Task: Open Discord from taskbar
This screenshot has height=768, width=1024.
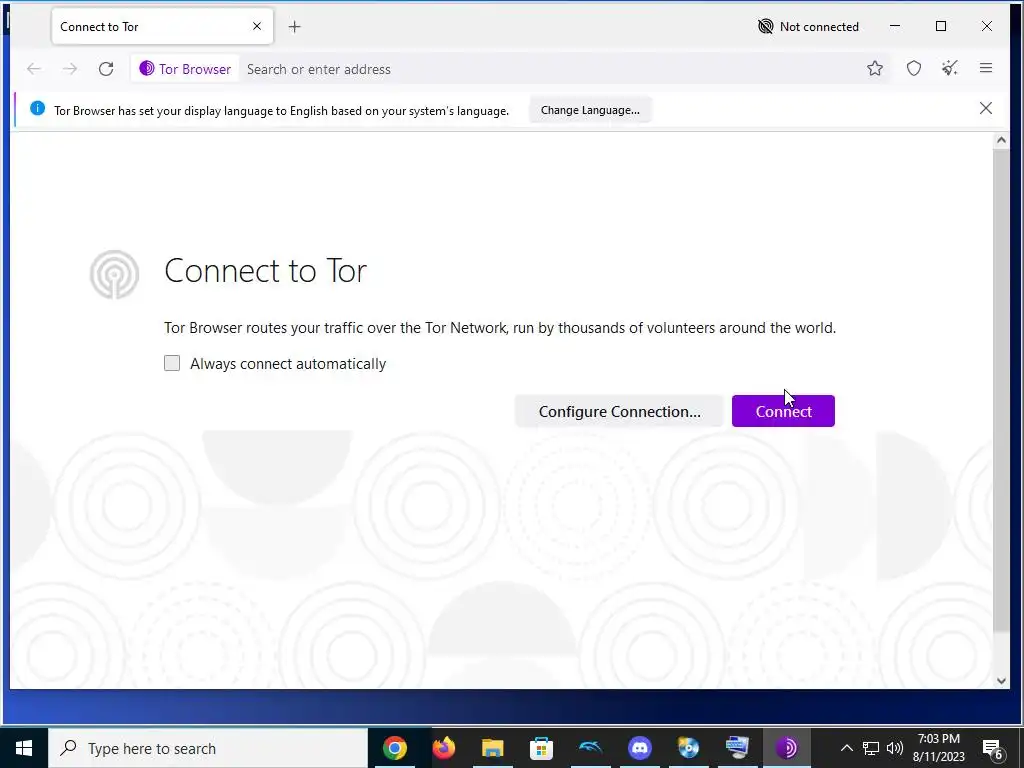Action: point(639,748)
